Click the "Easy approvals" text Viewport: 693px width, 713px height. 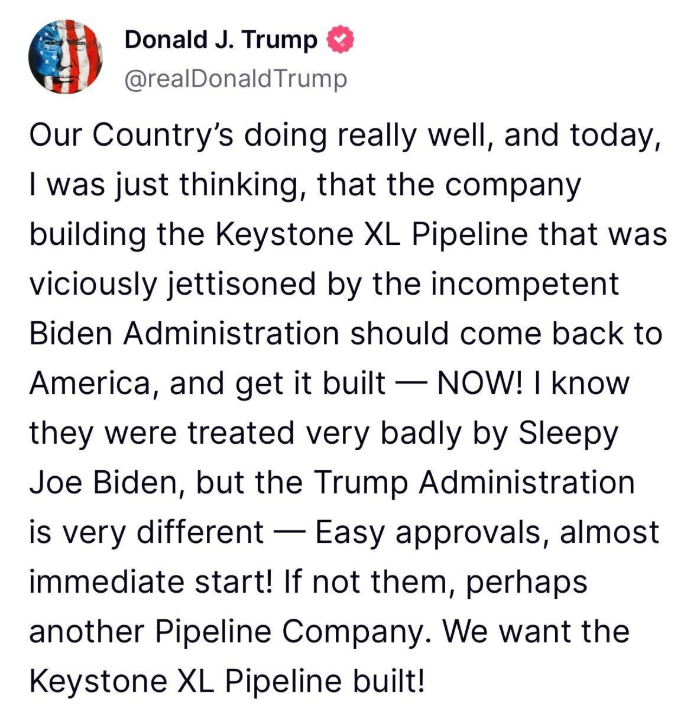[428, 532]
